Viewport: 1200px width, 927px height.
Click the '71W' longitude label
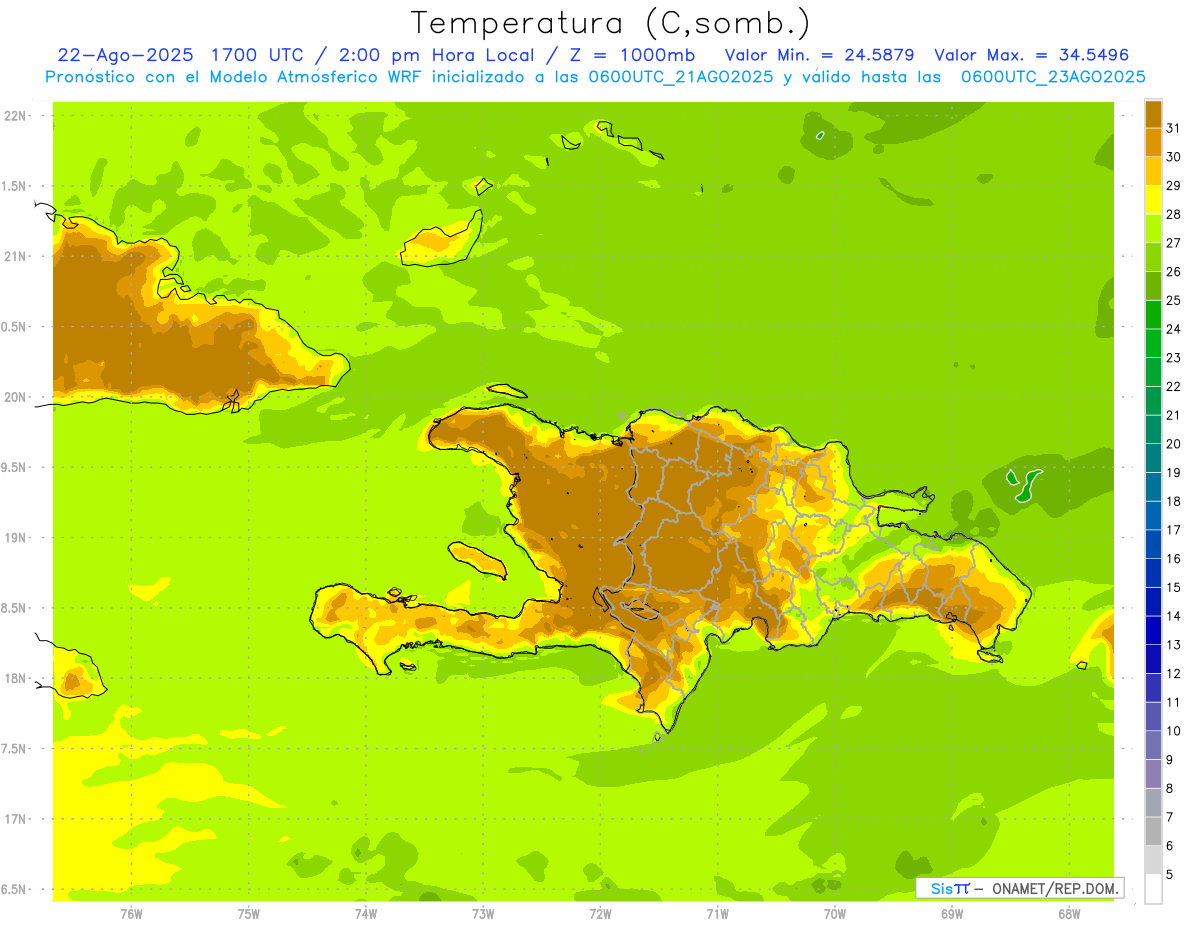(x=717, y=914)
